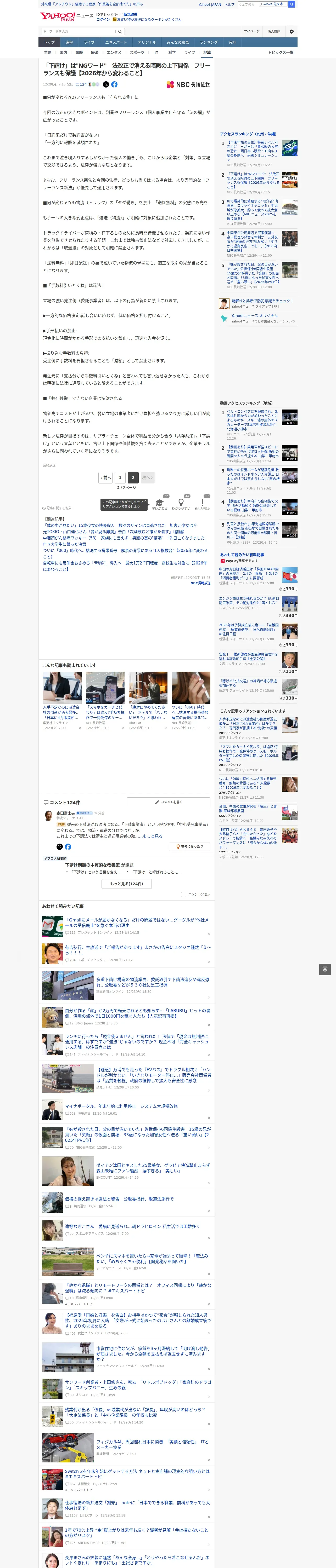Select the スポーツ category tab

(137, 52)
